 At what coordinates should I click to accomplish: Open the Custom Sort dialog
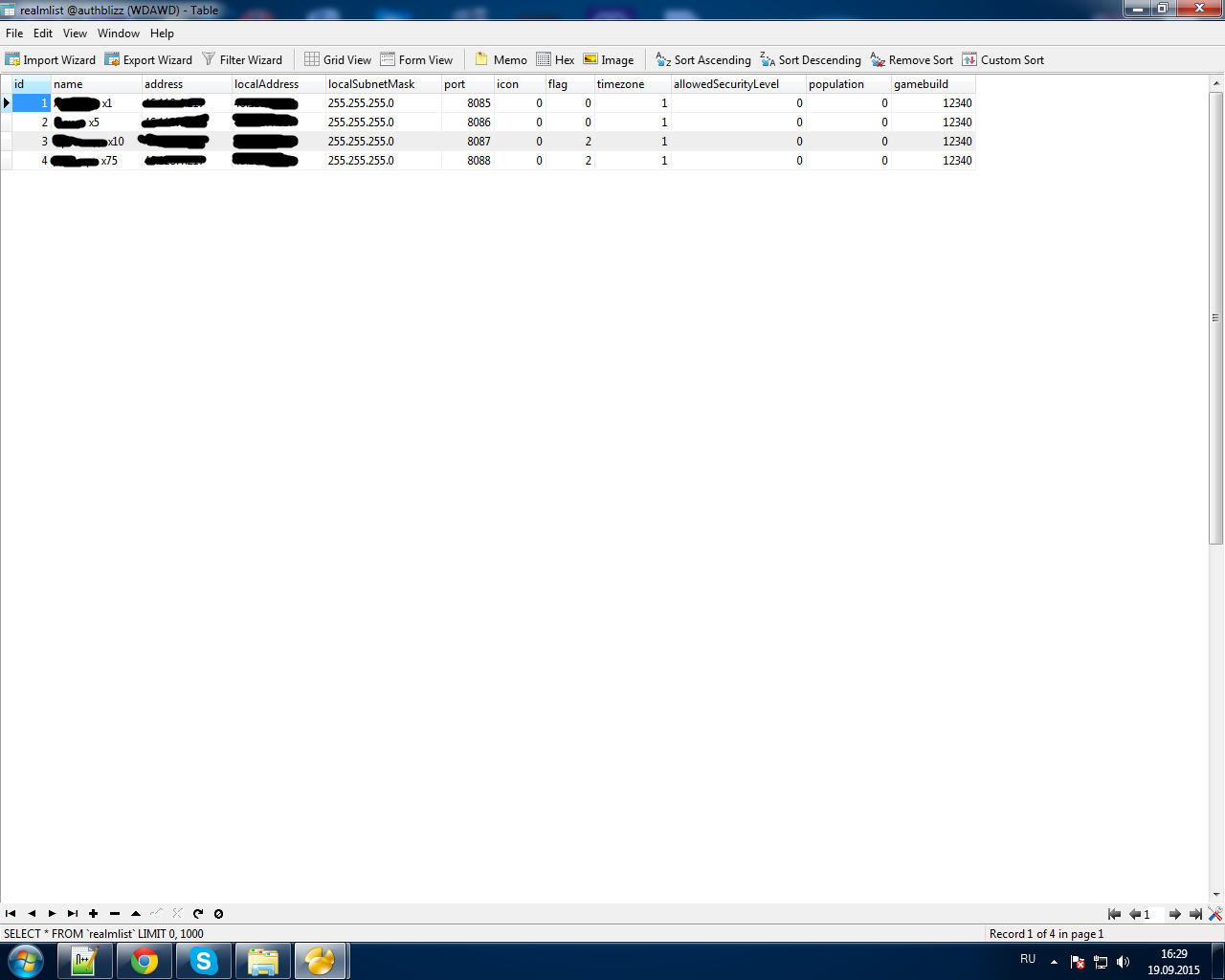click(x=1003, y=59)
